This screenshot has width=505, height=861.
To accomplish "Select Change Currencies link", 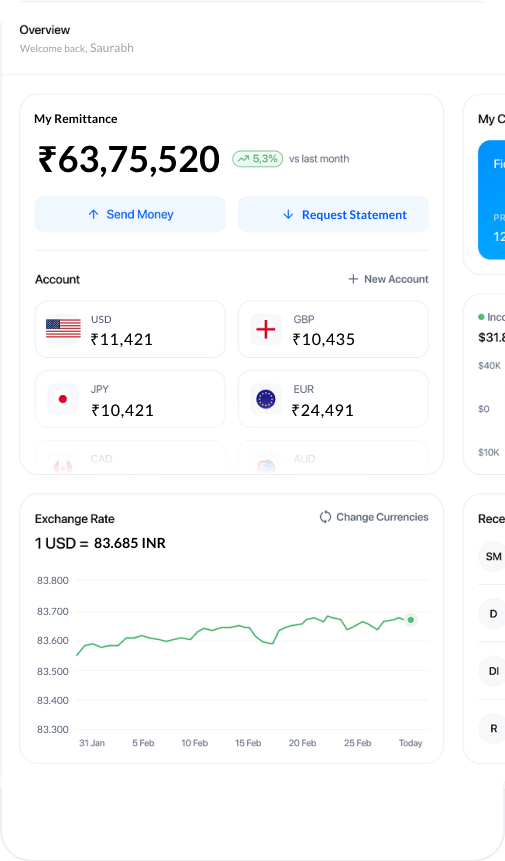I will click(374, 517).
